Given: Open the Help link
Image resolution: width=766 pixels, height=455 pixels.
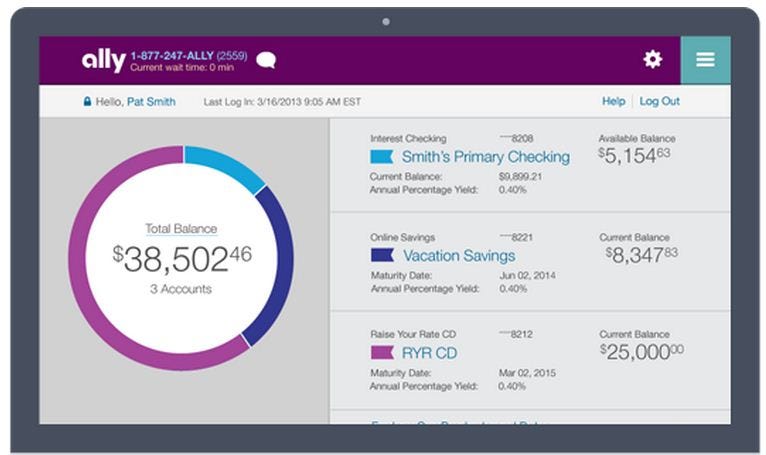Looking at the screenshot, I should point(614,101).
